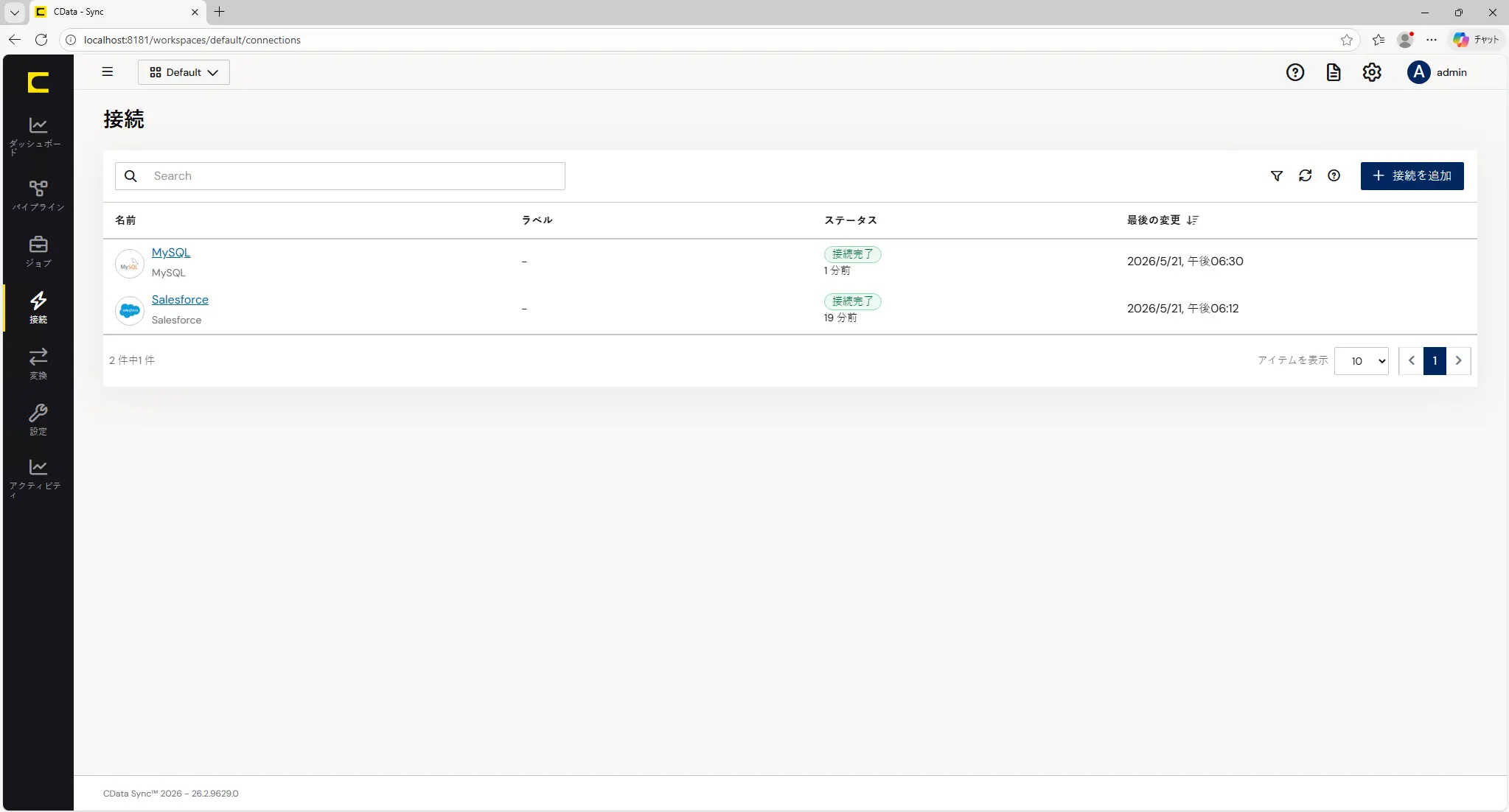Click the table help circle icon
Screen dimensions: 1509x812
[x=1334, y=175]
